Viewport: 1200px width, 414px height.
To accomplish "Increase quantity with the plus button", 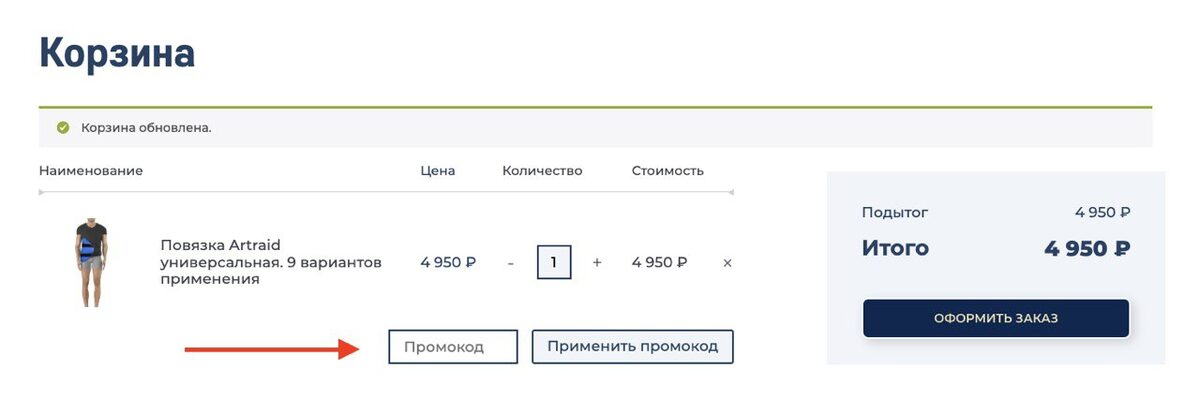I will pyautogui.click(x=597, y=263).
